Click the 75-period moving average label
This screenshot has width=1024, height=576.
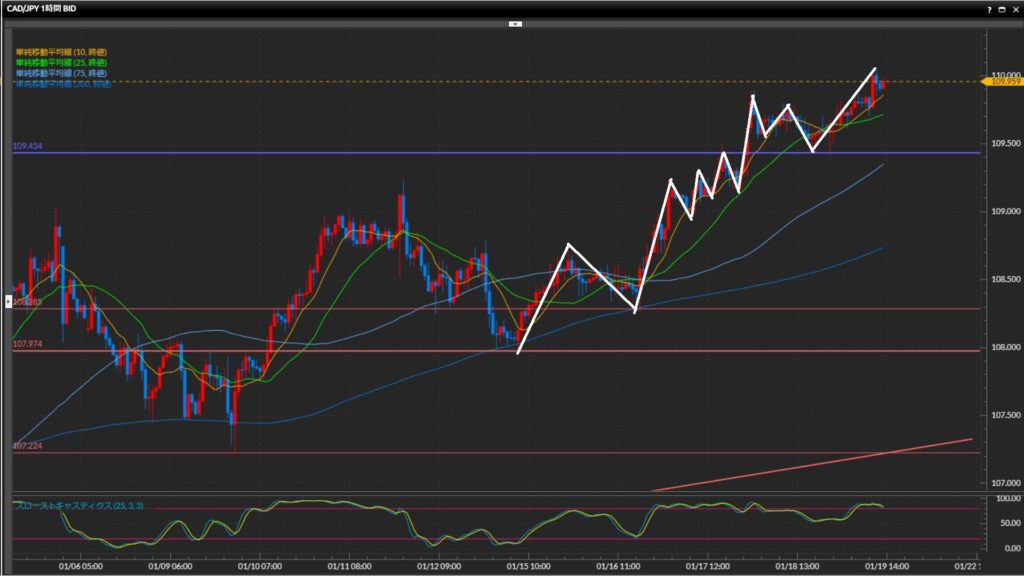point(62,74)
